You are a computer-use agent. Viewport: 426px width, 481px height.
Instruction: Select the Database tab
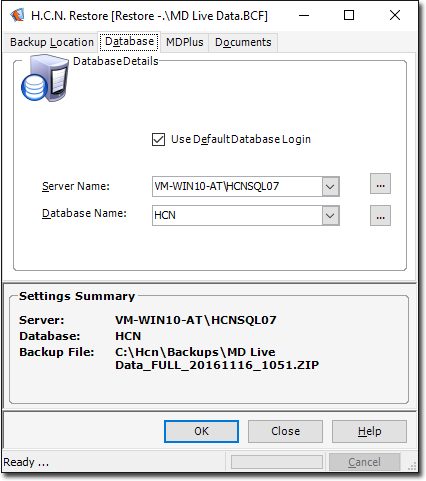(x=129, y=42)
